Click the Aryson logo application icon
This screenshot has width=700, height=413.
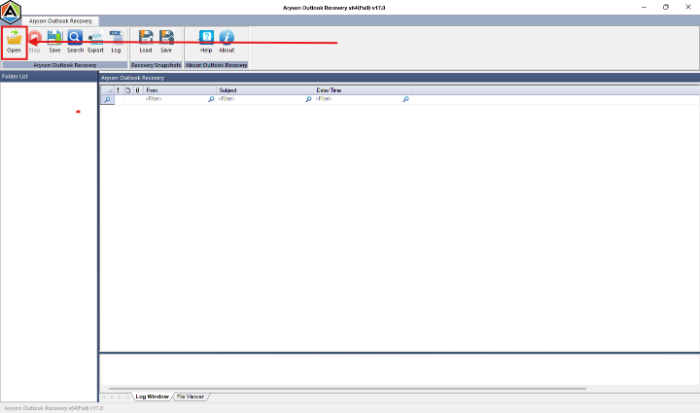pos(10,12)
